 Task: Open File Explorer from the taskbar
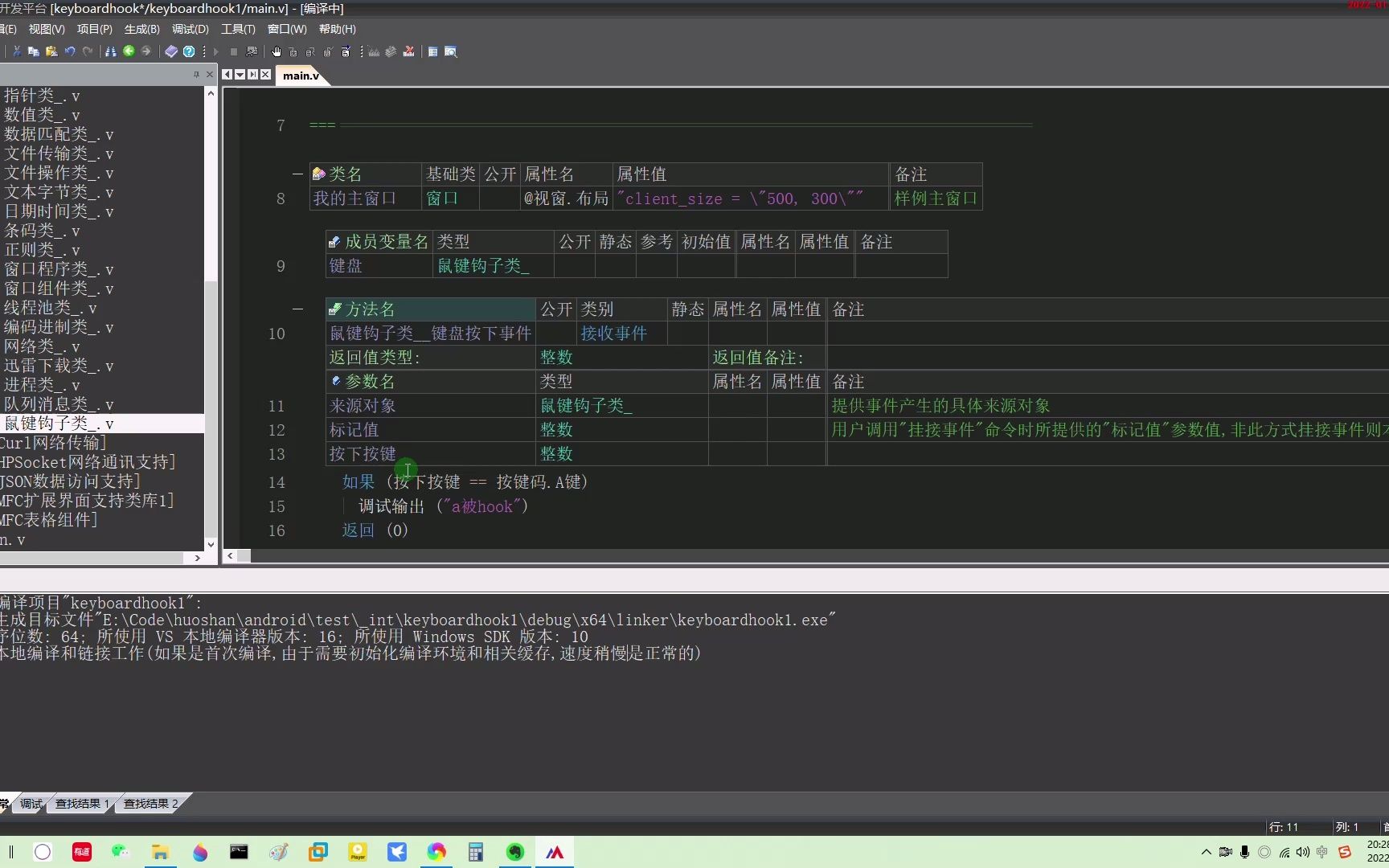(x=160, y=852)
